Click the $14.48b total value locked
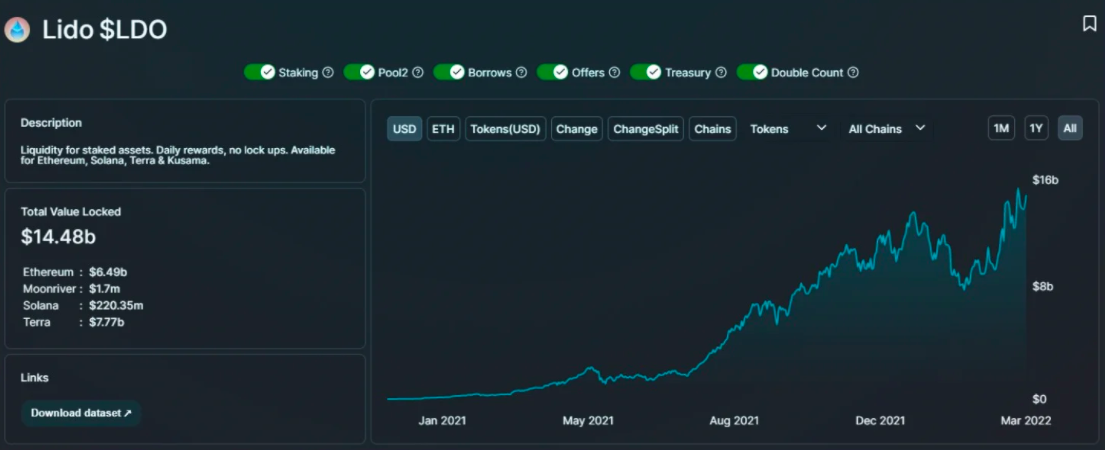1105x450 pixels. click(x=58, y=237)
